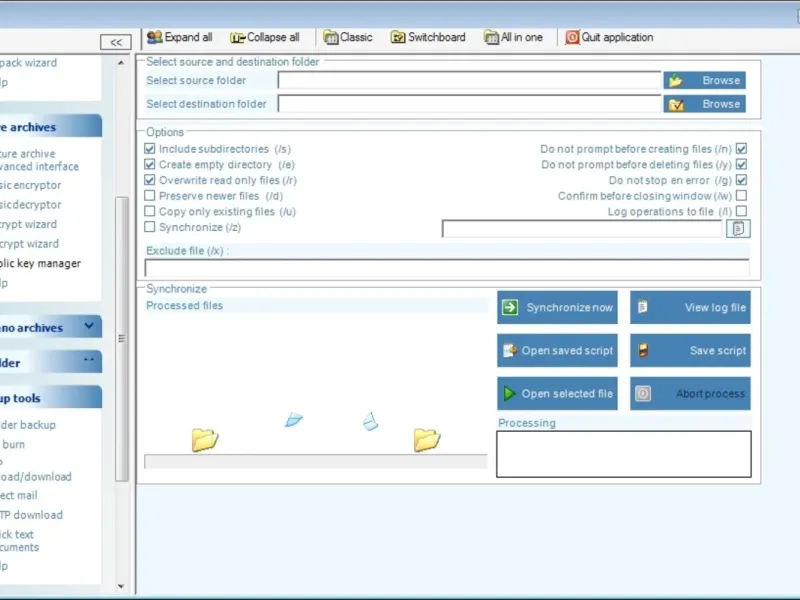The height and width of the screenshot is (600, 800).
Task: Click the log file path field
Action: 582,229
